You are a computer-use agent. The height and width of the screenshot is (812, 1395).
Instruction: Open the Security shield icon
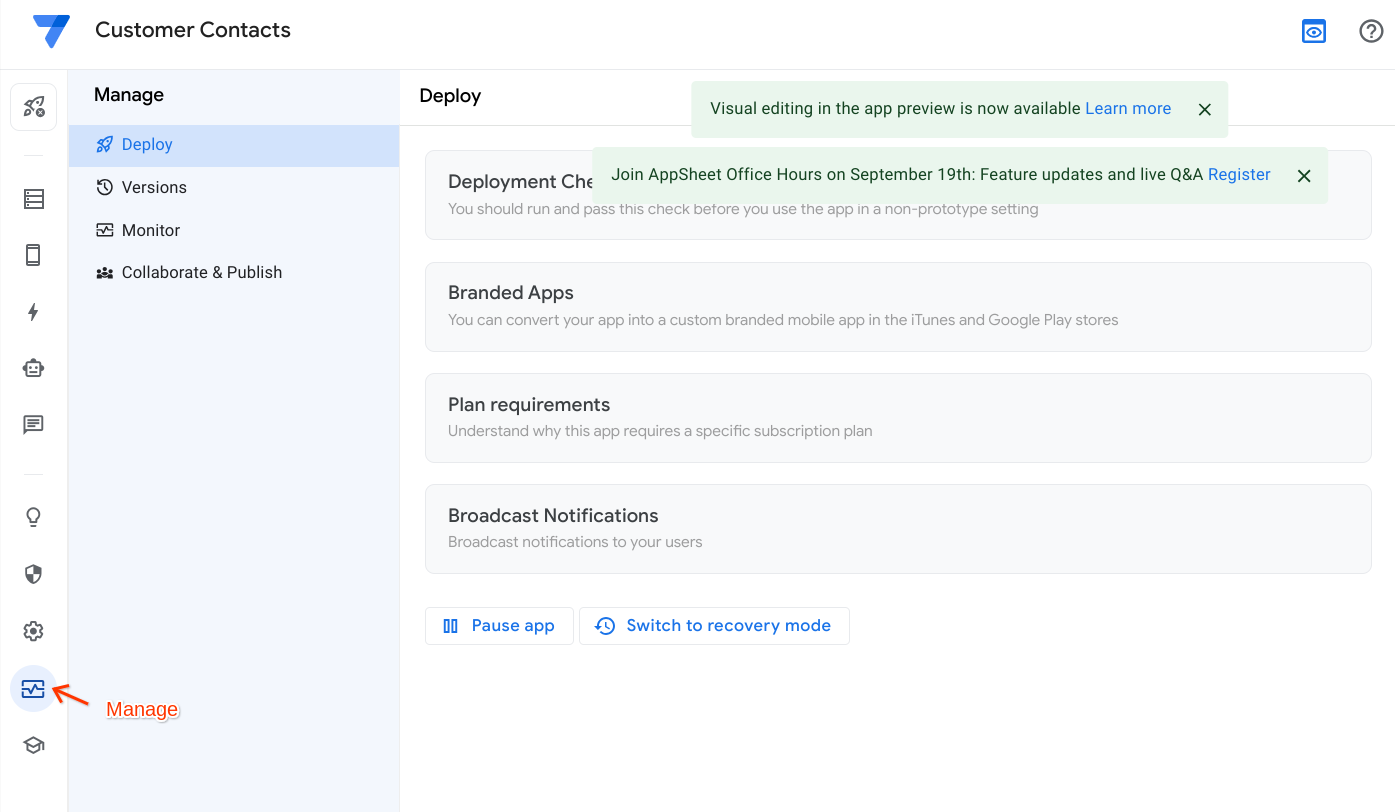[34, 574]
